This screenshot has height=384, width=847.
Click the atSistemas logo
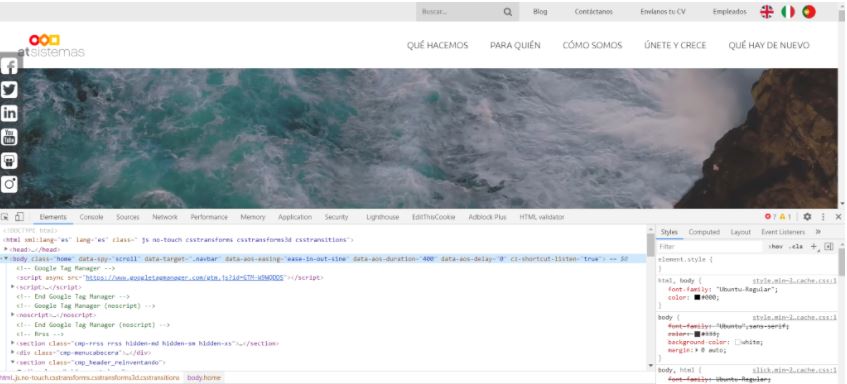pos(51,45)
